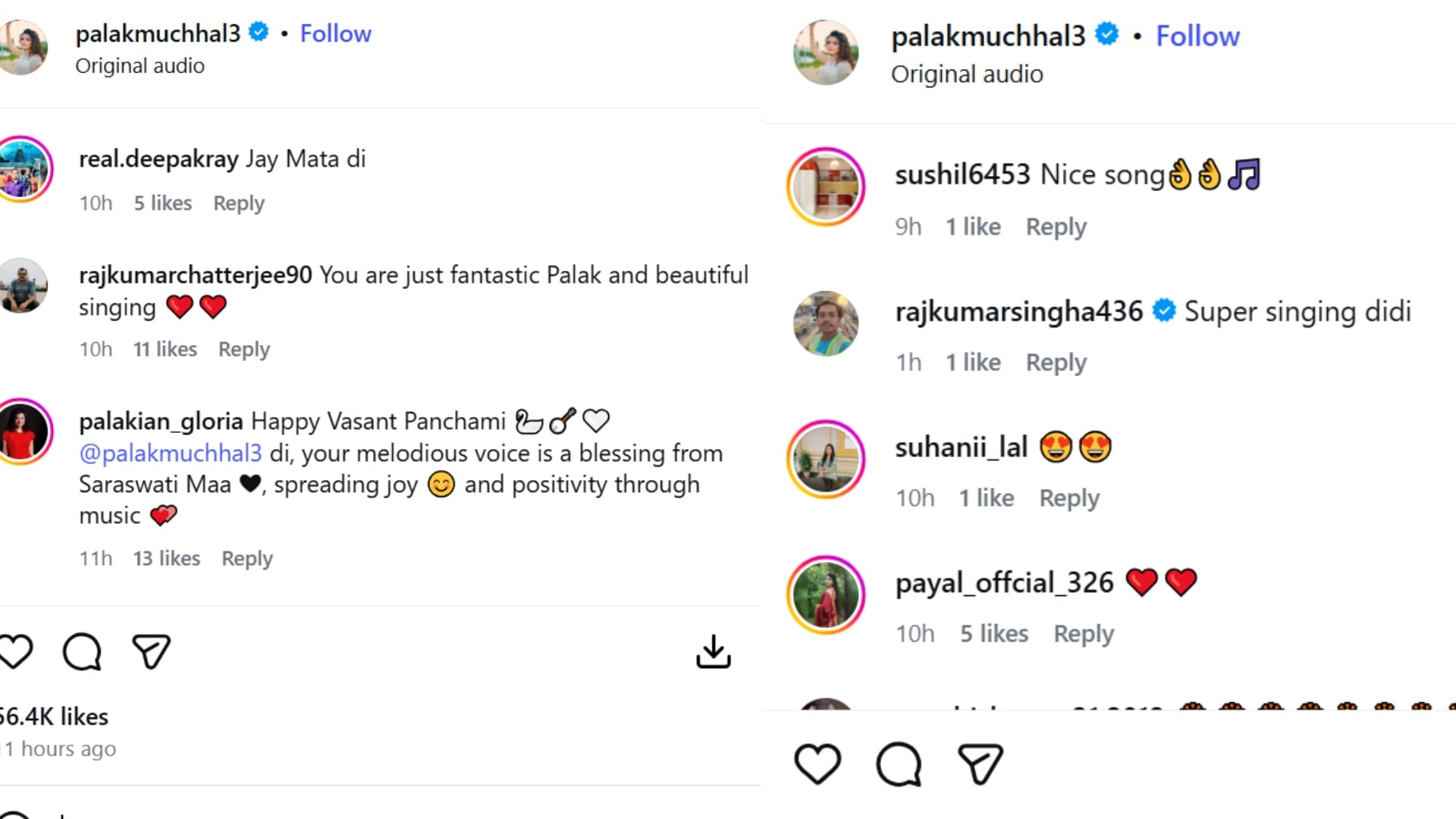Click the right panel share arrow icon
1456x819 pixels.
coord(980,763)
